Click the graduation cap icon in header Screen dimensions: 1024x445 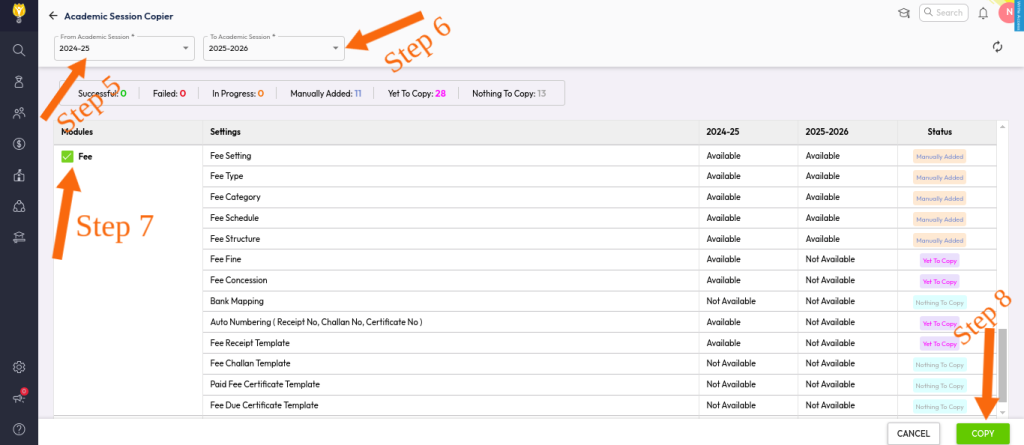coord(903,13)
